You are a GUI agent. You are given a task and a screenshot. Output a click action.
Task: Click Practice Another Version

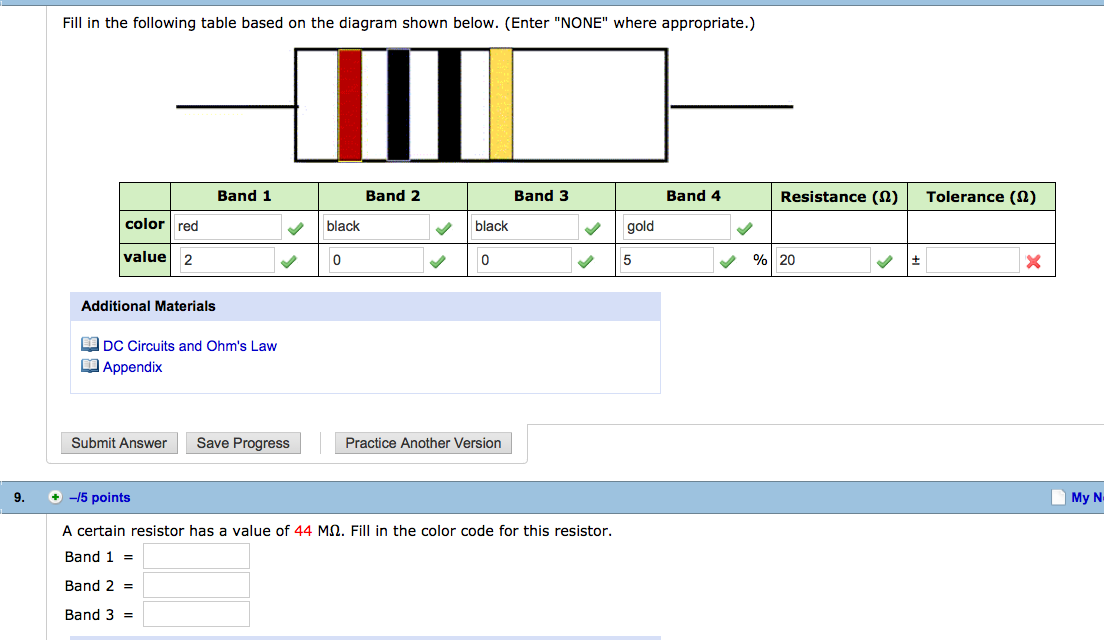423,443
